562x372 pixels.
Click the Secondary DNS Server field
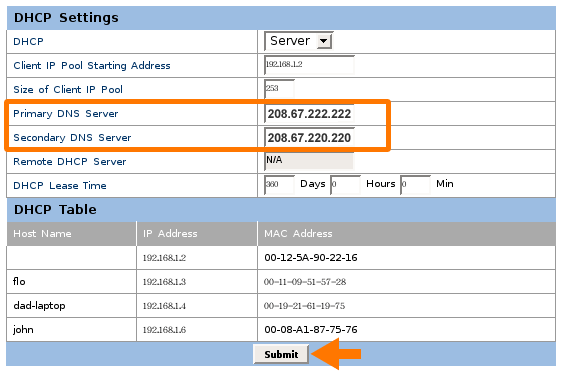coord(309,138)
